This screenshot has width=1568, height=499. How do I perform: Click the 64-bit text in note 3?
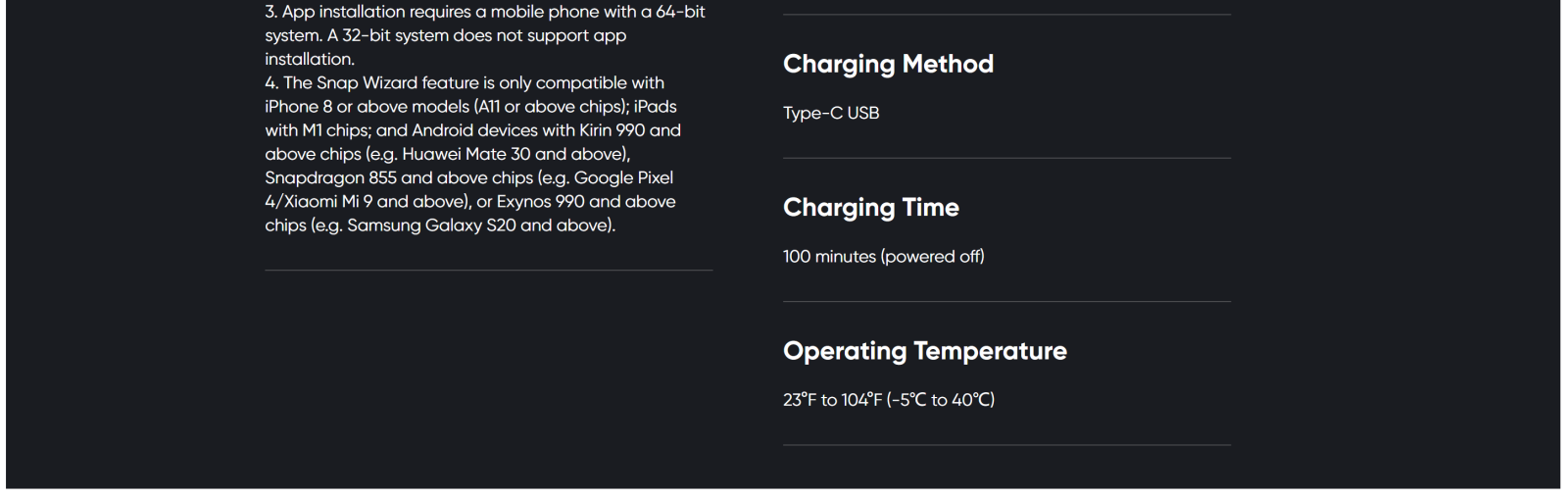pyautogui.click(x=680, y=12)
